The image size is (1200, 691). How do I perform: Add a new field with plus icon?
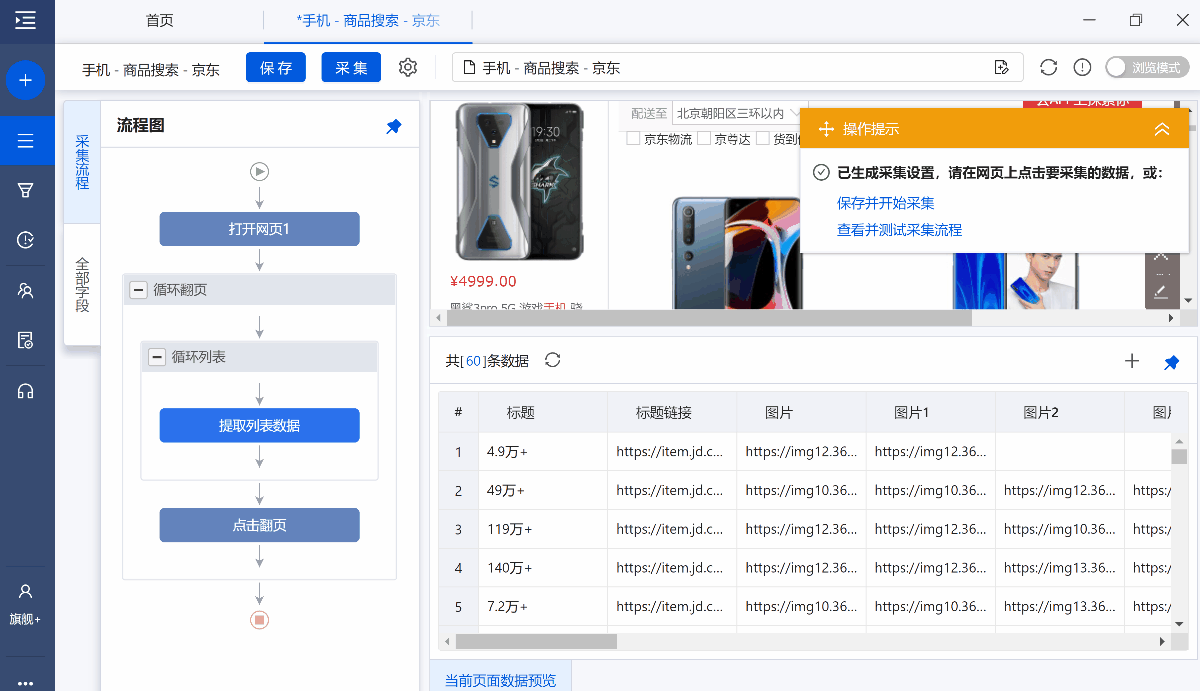tap(1132, 361)
